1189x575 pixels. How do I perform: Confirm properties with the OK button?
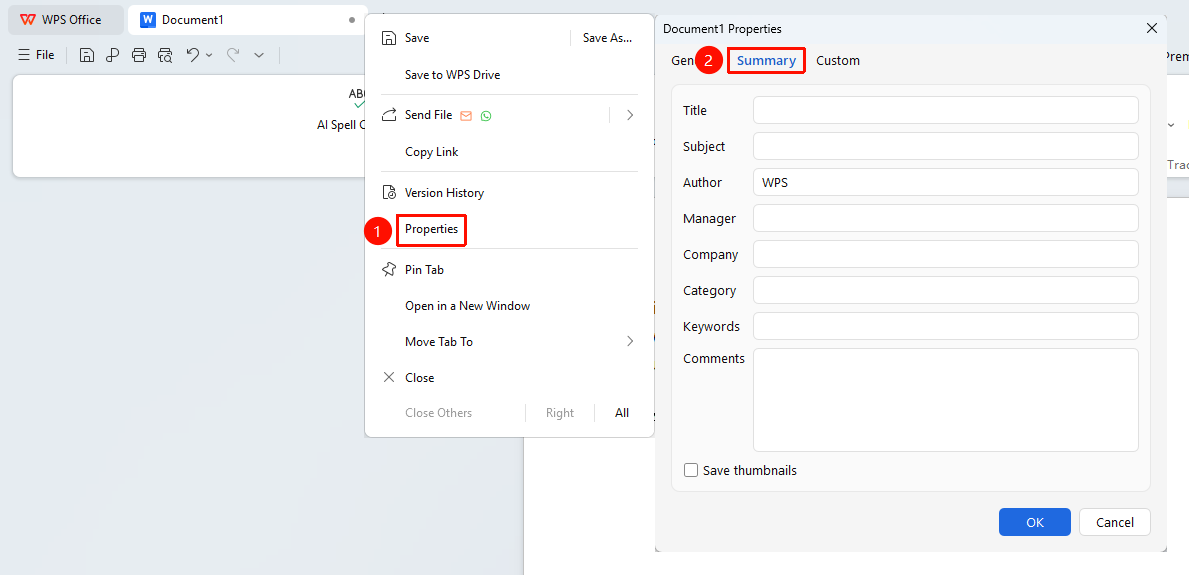pos(1034,522)
